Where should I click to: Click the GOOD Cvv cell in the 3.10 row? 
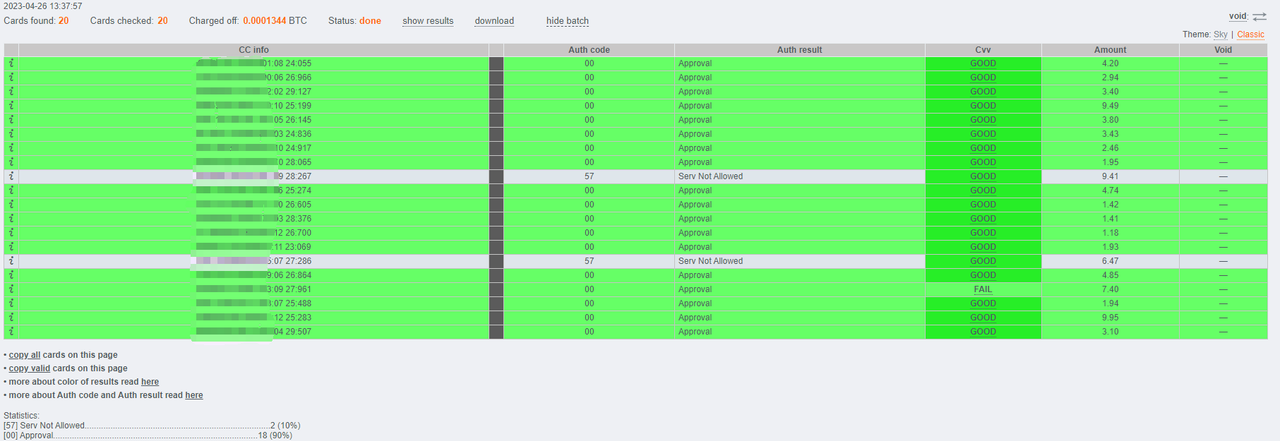click(983, 332)
